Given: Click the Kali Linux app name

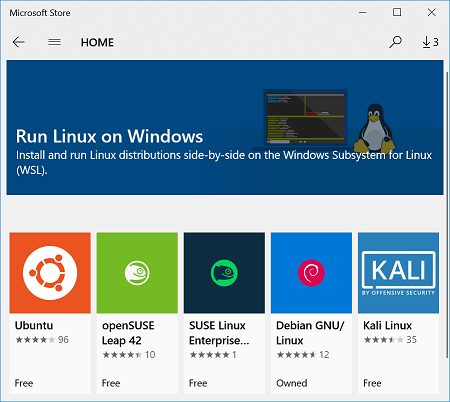Looking at the screenshot, I should (x=388, y=325).
